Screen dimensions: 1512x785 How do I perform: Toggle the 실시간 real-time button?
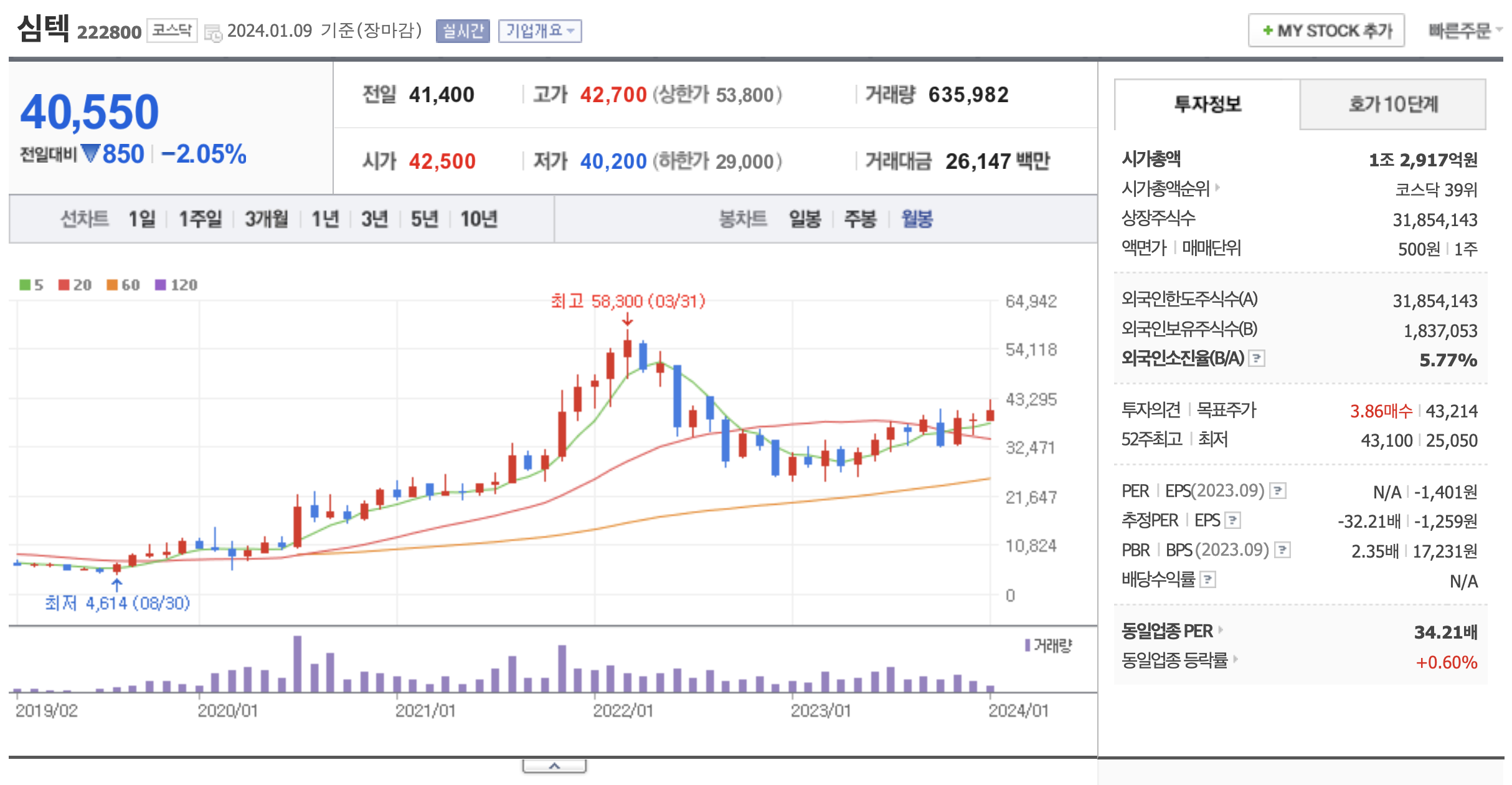pyautogui.click(x=463, y=31)
